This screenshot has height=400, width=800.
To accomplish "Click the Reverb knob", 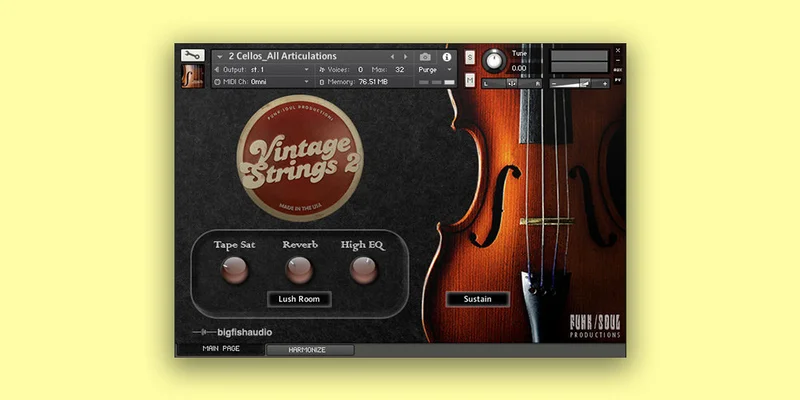I will [x=299, y=270].
